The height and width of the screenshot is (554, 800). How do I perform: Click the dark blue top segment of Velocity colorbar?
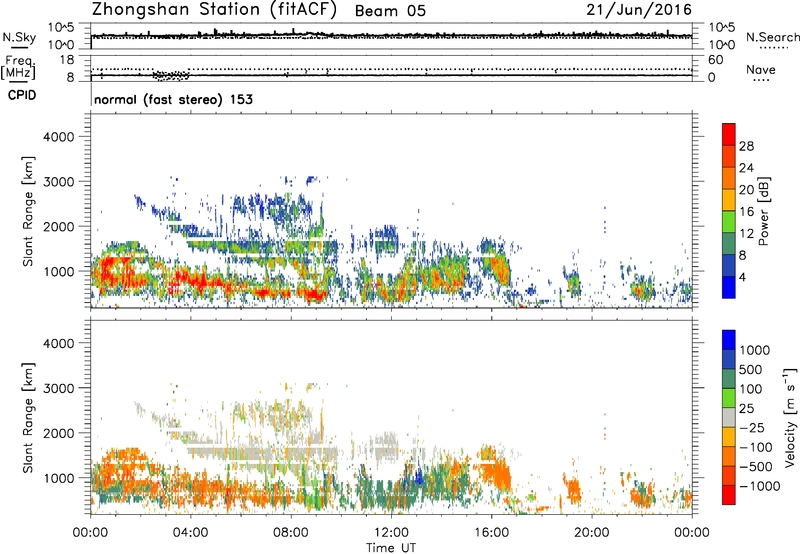[x=729, y=340]
